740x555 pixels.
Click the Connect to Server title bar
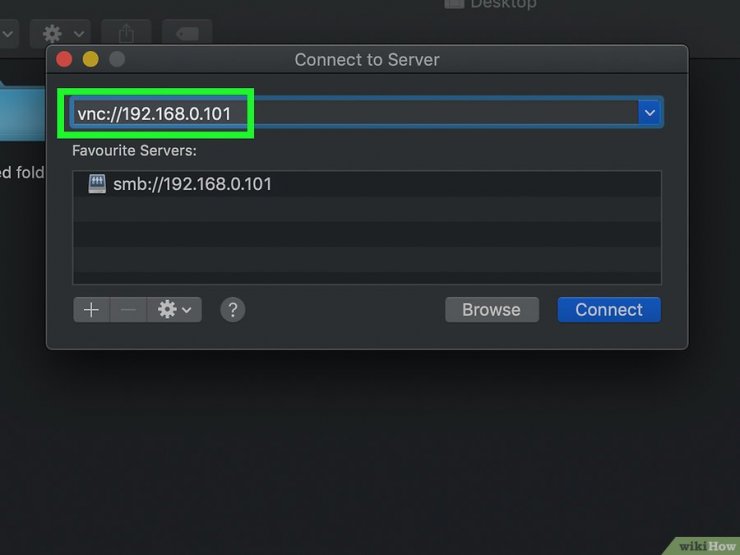[x=366, y=60]
